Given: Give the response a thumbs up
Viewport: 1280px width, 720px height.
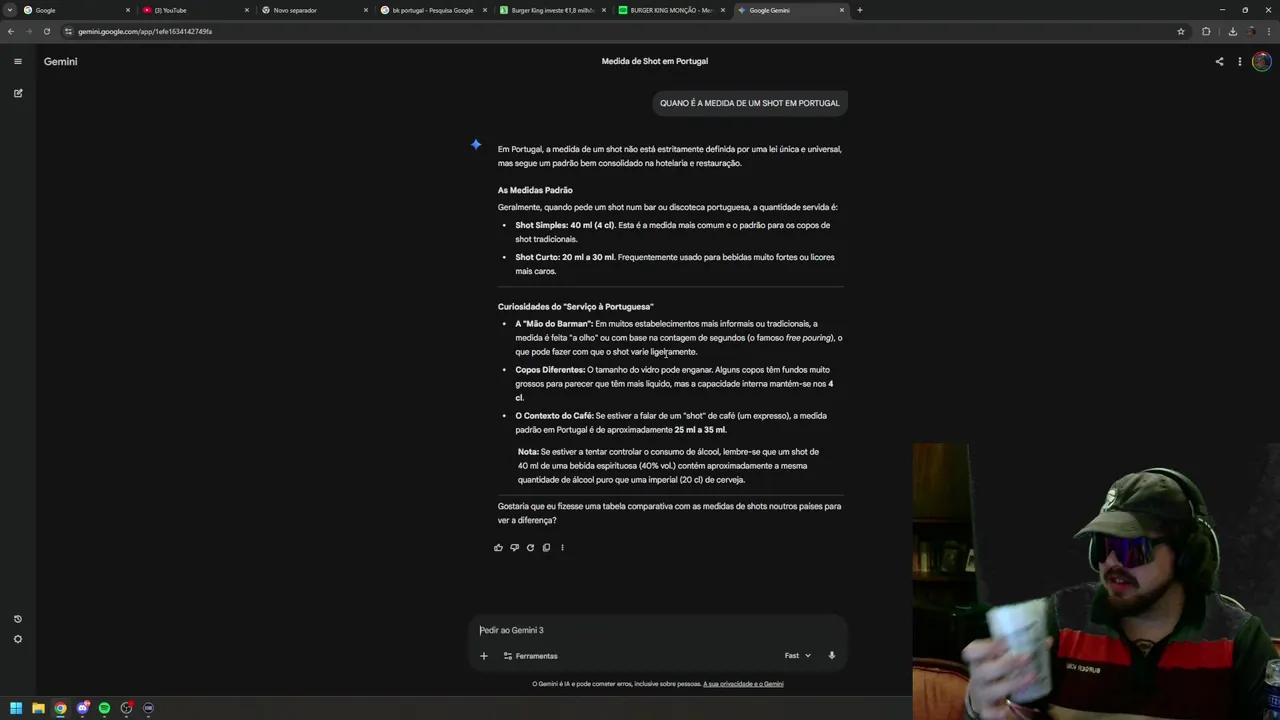Looking at the screenshot, I should (498, 547).
